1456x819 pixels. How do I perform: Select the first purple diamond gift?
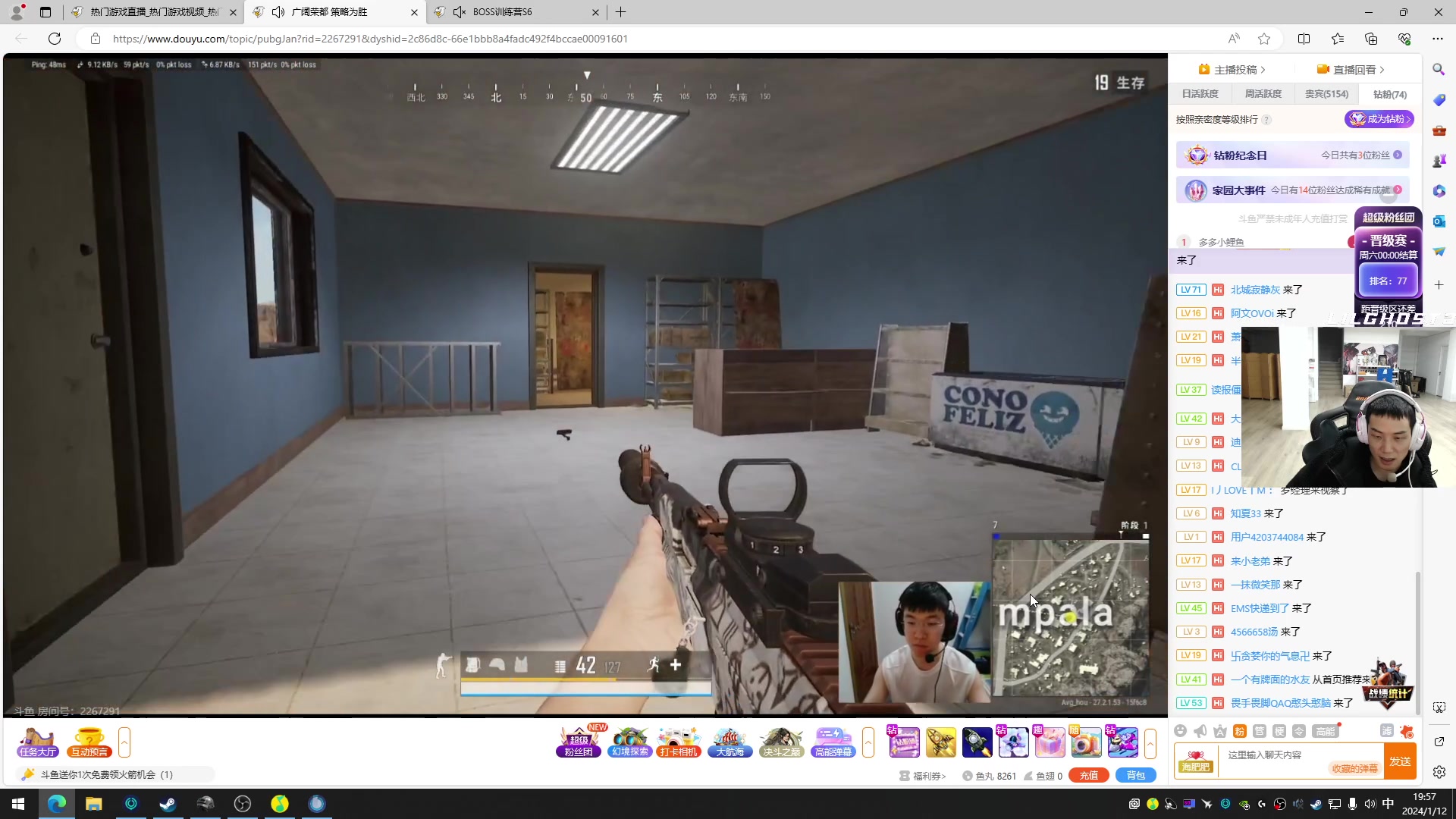904,742
